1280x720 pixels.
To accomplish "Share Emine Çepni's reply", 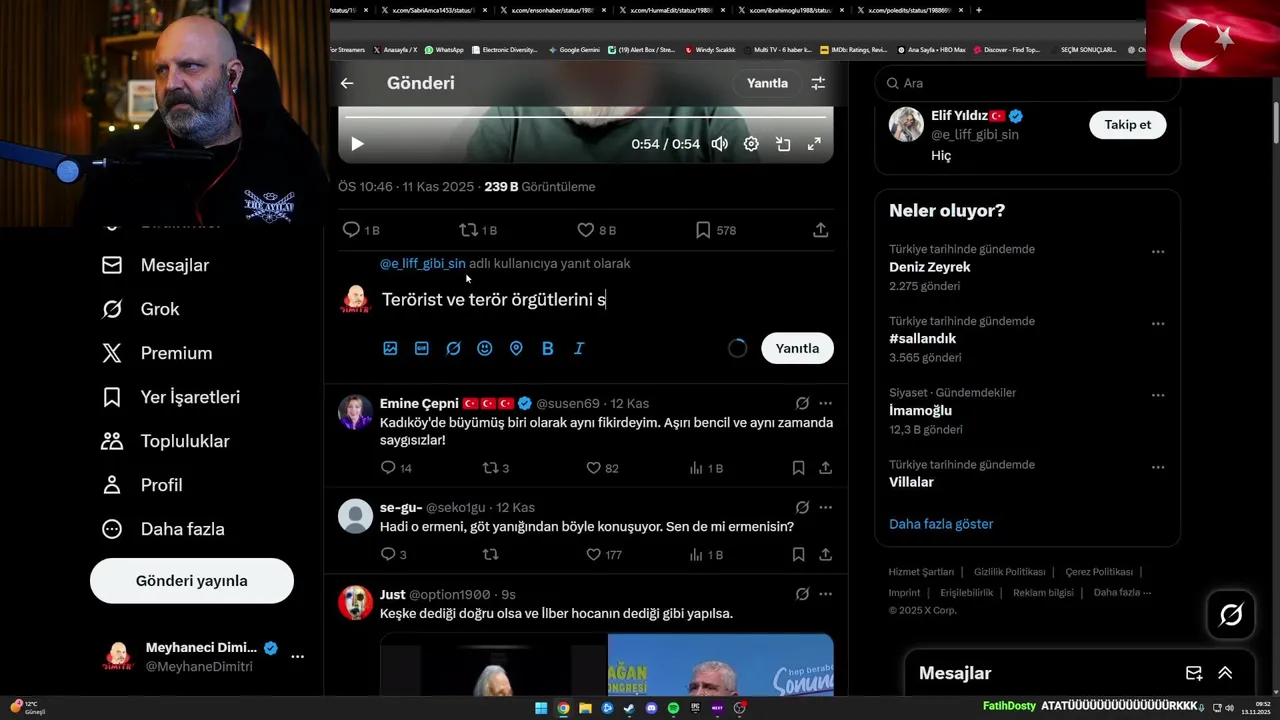I will [x=825, y=468].
